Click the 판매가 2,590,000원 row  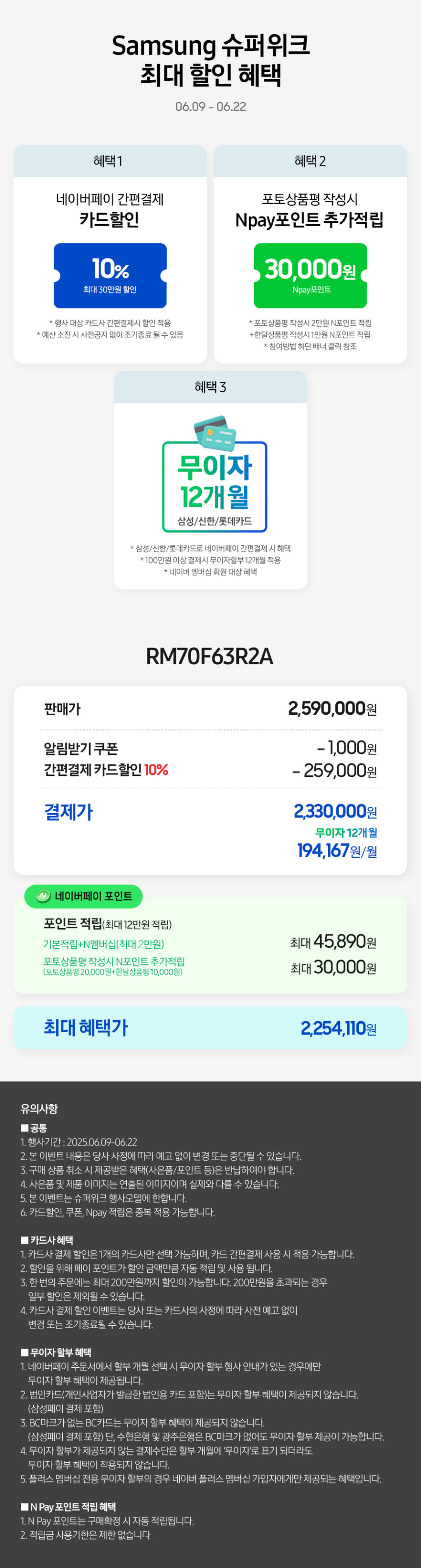[x=210, y=708]
